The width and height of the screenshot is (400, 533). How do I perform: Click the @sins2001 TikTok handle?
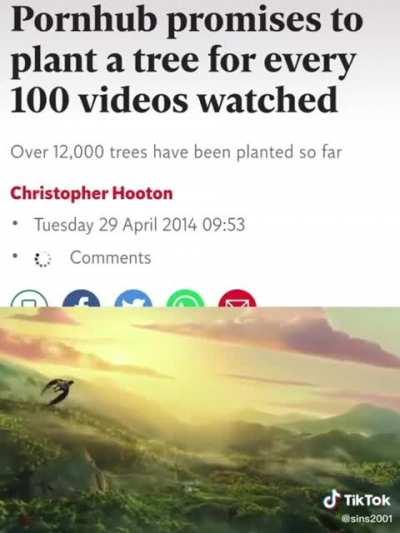coord(366,519)
